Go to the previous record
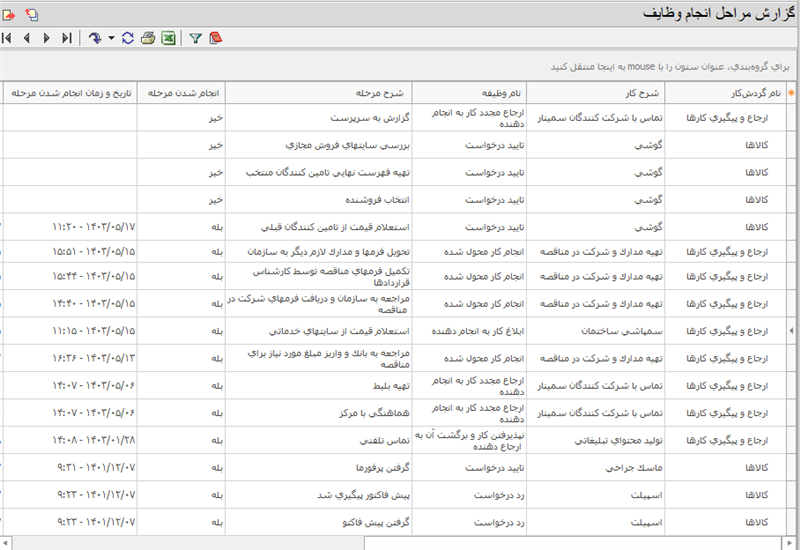This screenshot has width=800, height=550. click(27, 38)
